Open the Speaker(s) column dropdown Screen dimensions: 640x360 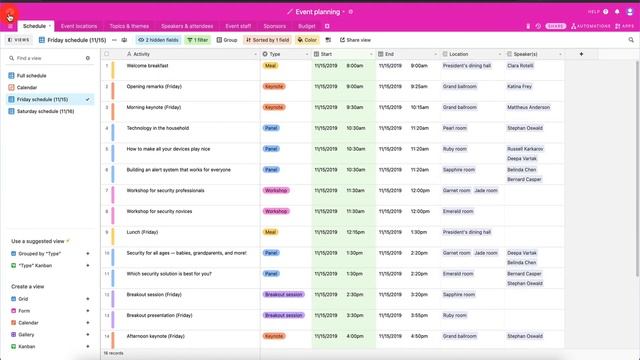(x=560, y=54)
